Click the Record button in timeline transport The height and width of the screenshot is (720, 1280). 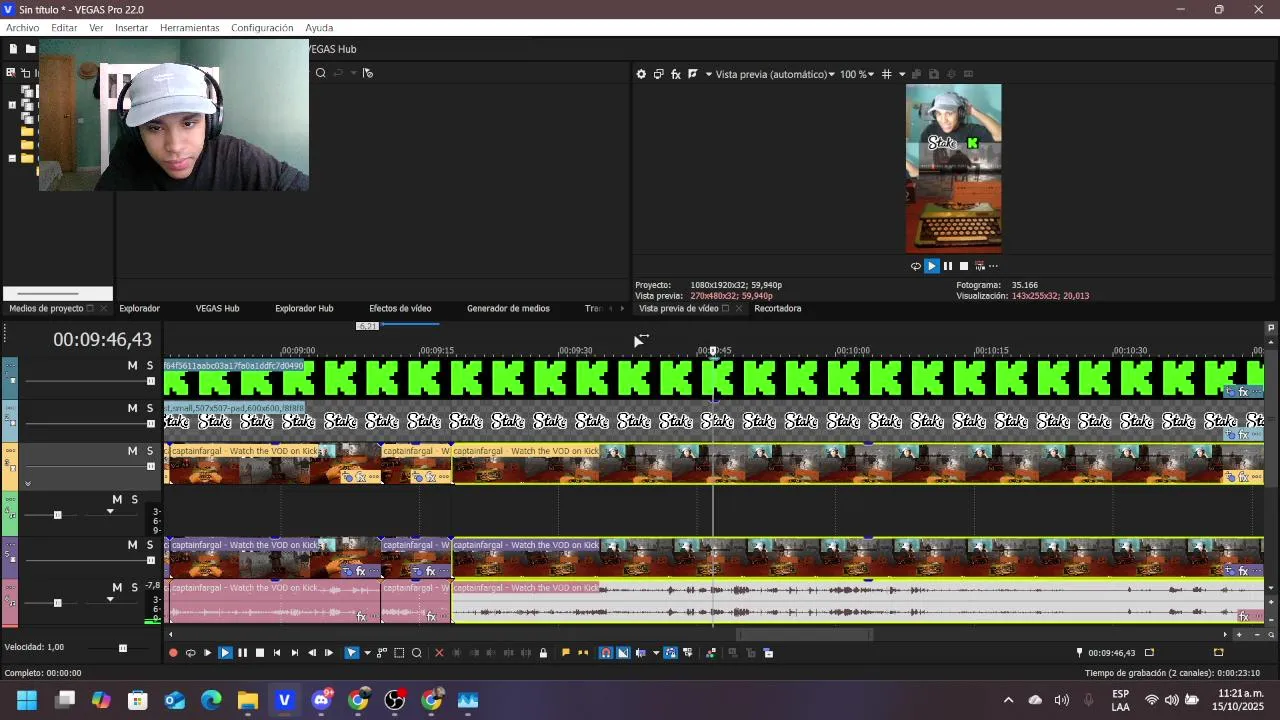point(173,653)
